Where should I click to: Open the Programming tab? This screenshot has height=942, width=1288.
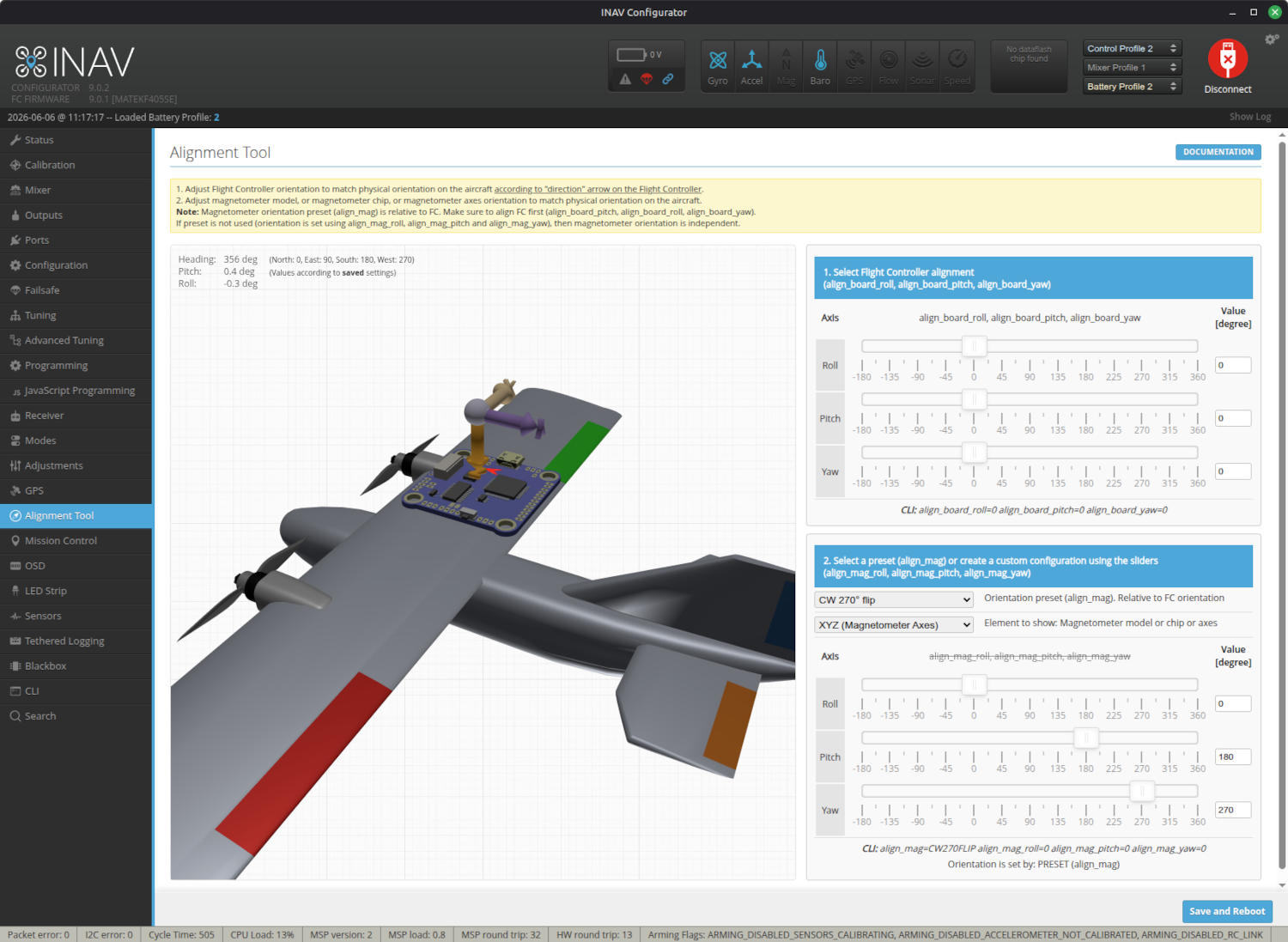(x=76, y=366)
